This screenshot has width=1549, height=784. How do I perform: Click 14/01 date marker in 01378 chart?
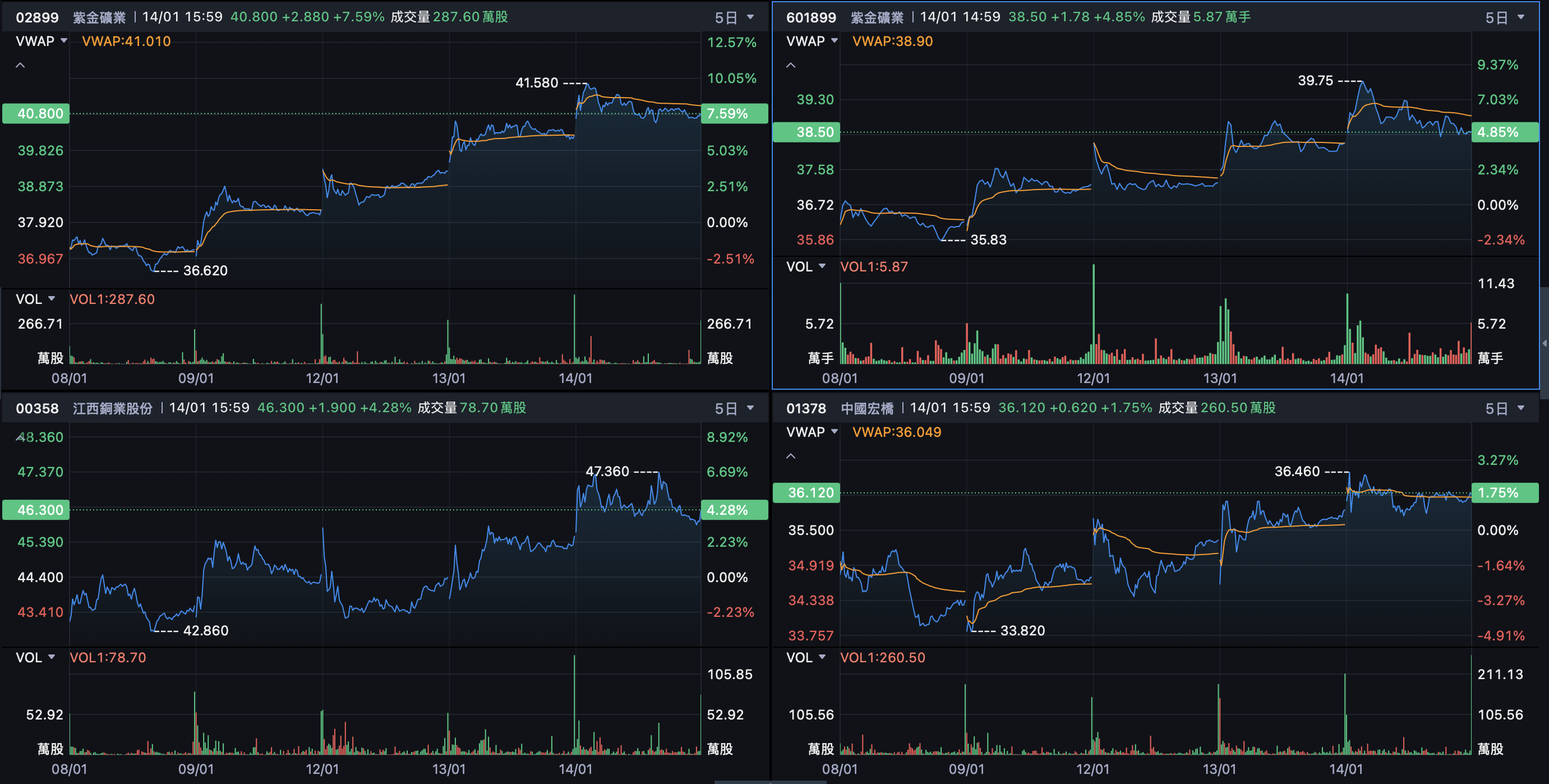coord(1346,769)
